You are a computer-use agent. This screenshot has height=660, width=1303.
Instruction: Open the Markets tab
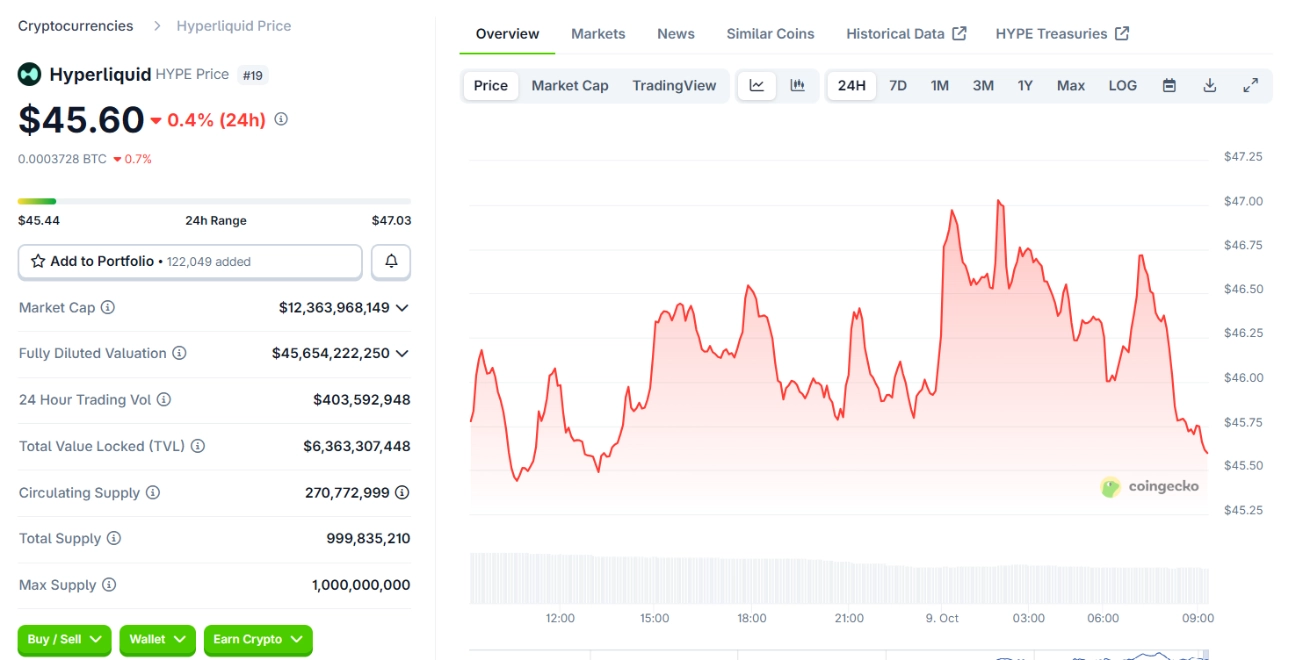click(598, 34)
